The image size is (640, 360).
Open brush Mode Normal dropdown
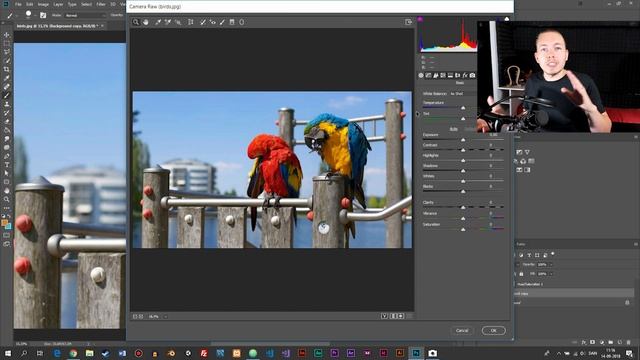pos(85,15)
